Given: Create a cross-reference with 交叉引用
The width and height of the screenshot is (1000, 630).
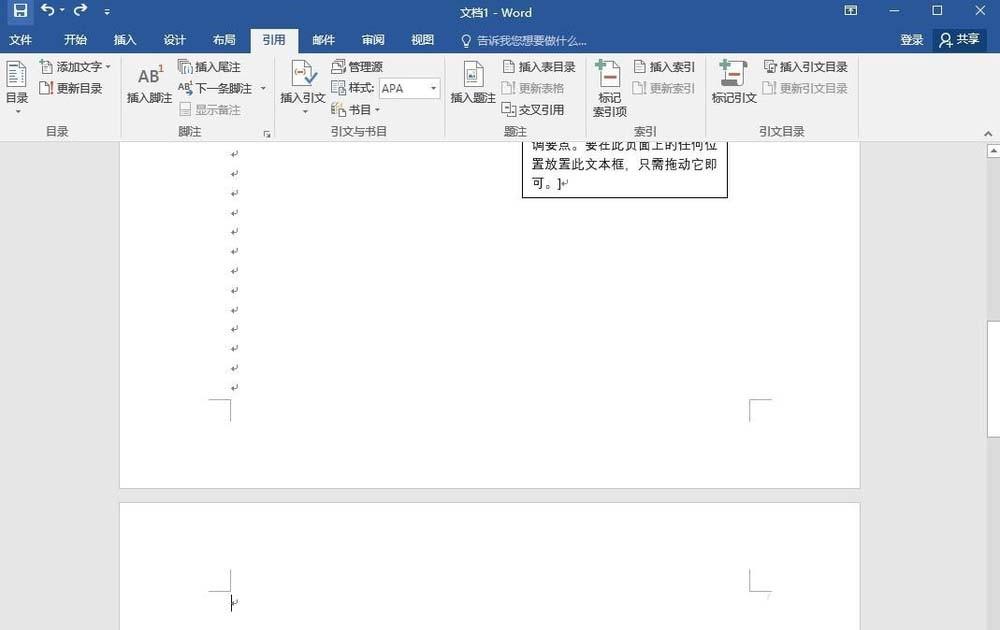Looking at the screenshot, I should point(535,110).
